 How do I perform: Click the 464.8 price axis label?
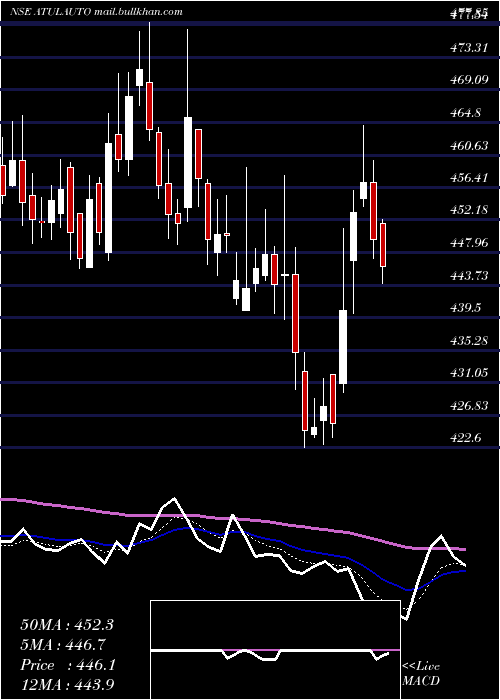466,112
